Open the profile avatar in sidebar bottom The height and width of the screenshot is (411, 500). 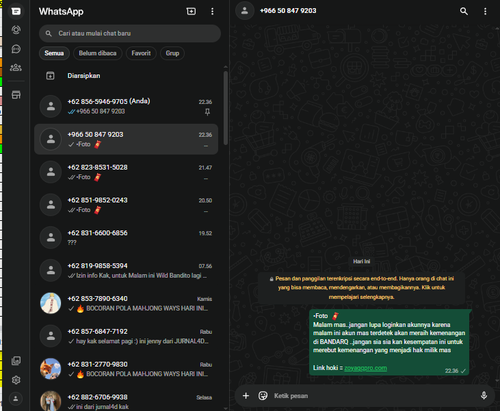[16, 398]
